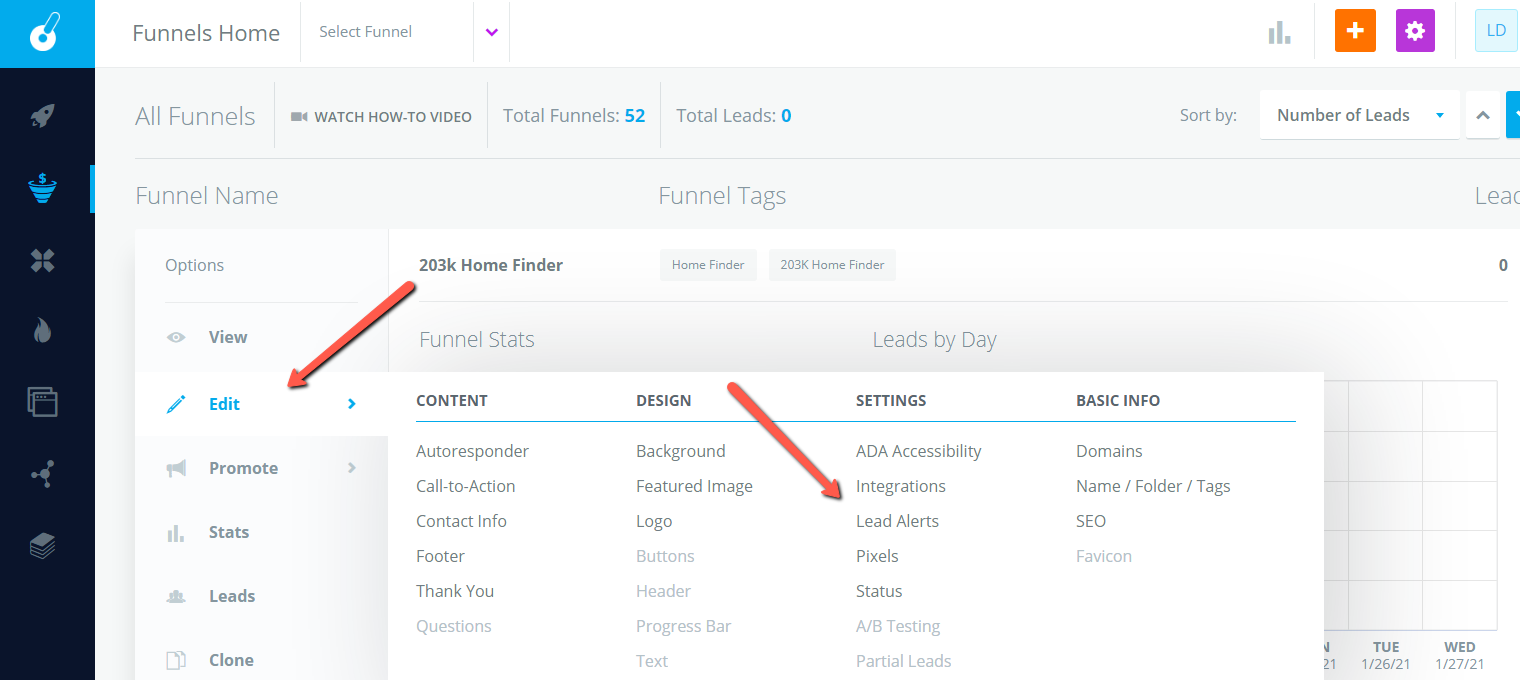Open the pinwheel sidebar icon
Viewport: 1520px width, 680px height.
(x=42, y=261)
